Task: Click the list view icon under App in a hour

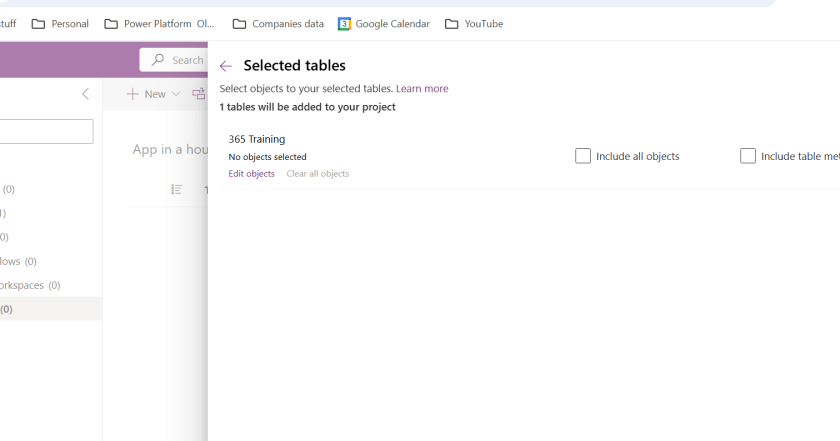Action: (x=176, y=189)
